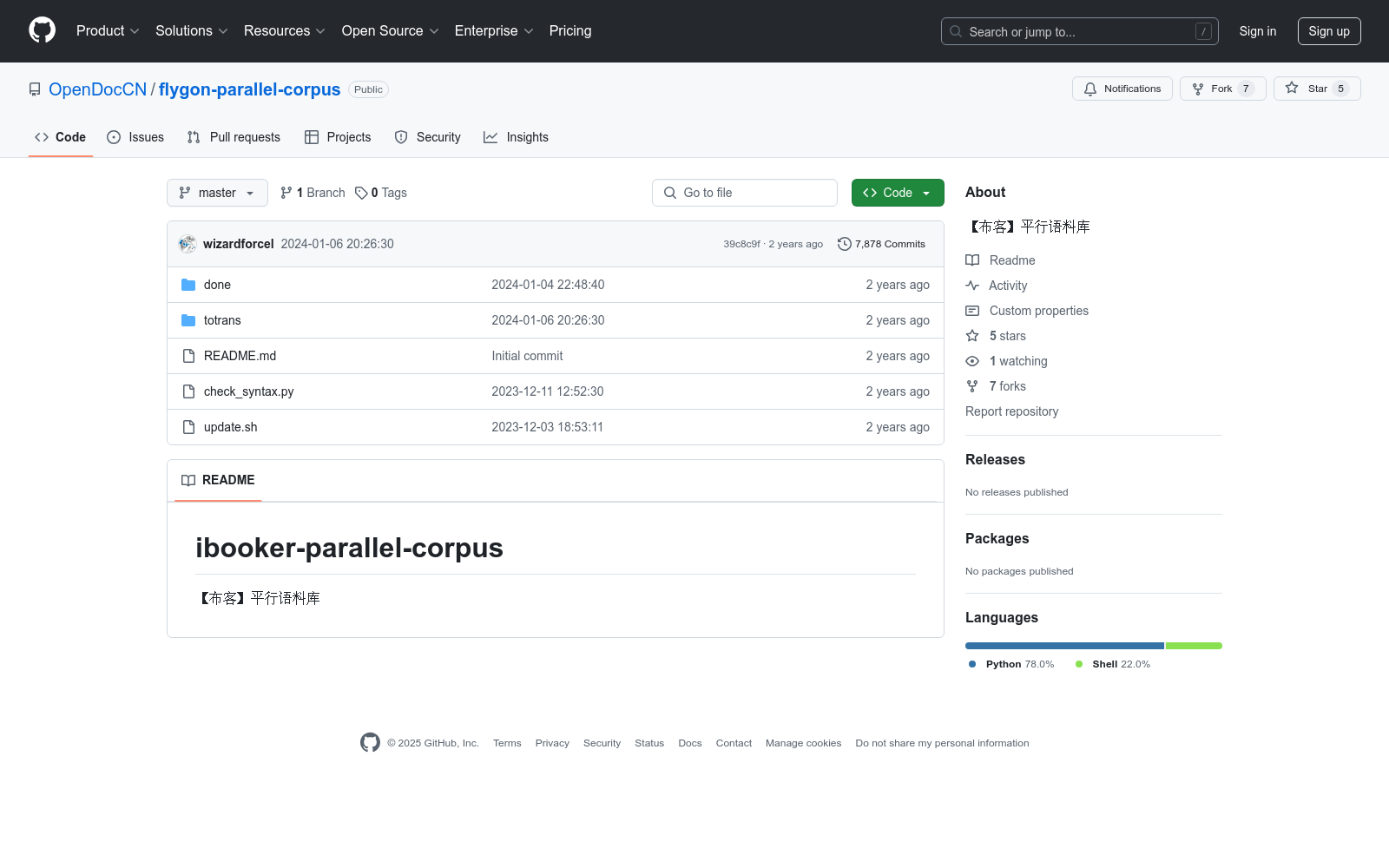Open the Packages heading link
The width and height of the screenshot is (1389, 868).
997,539
